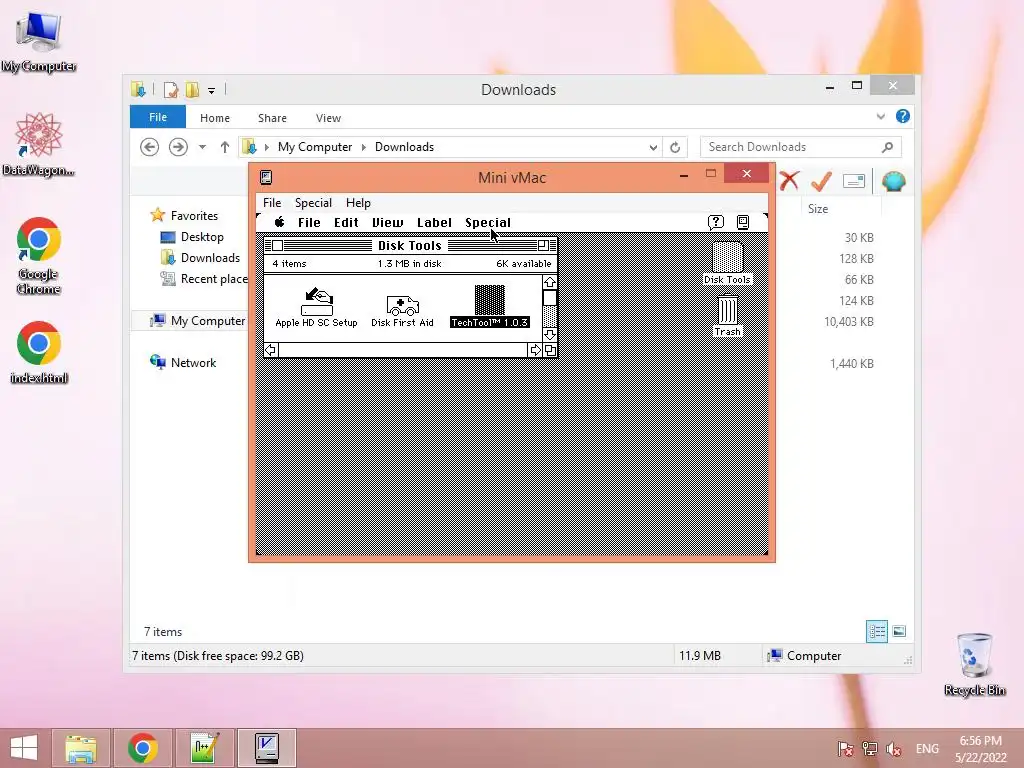Screen dimensions: 1024x768
Task: Click the Disk Tools scroll down arrow
Action: point(550,334)
